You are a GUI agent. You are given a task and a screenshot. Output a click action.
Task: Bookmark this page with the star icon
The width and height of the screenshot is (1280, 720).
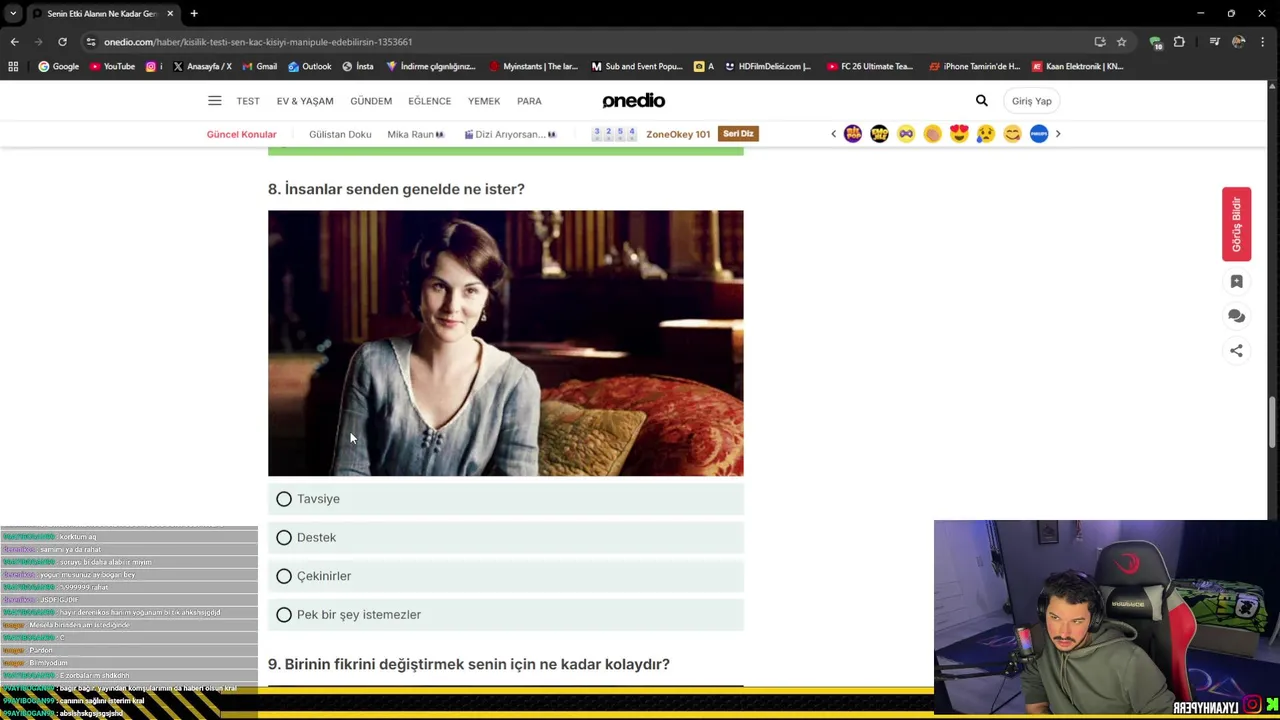pos(1122,42)
